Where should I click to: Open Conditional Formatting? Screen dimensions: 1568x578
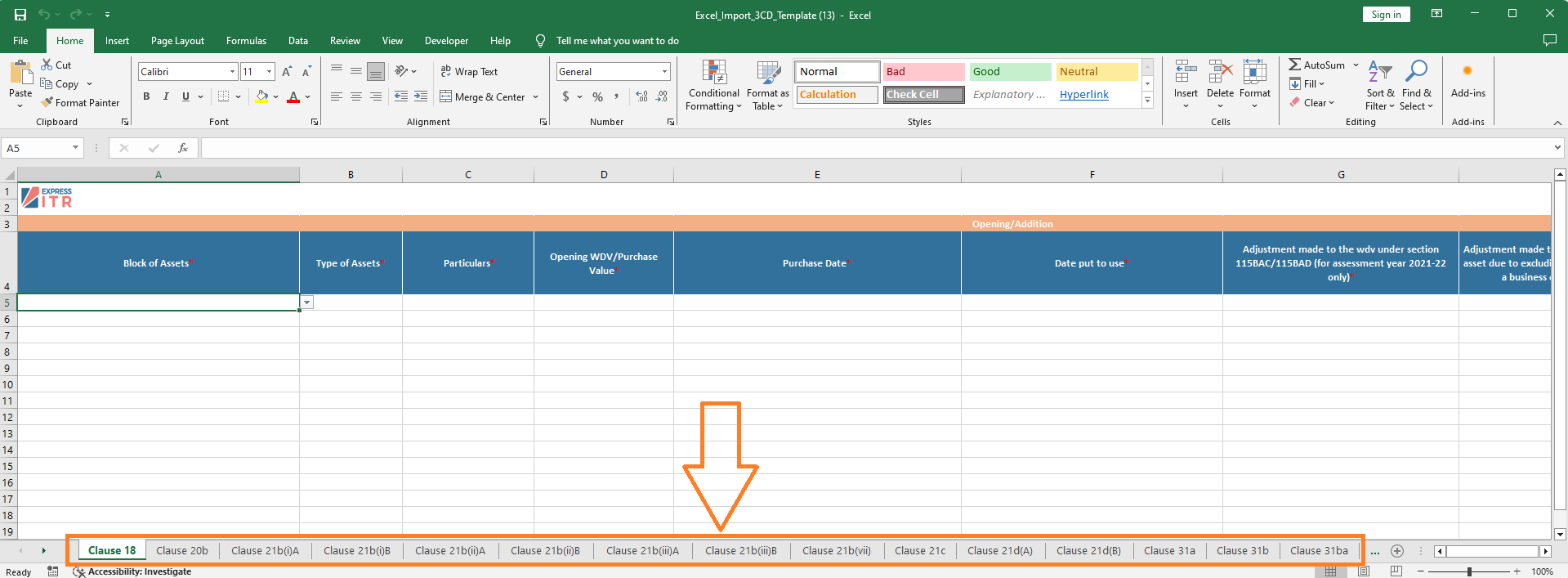[714, 85]
